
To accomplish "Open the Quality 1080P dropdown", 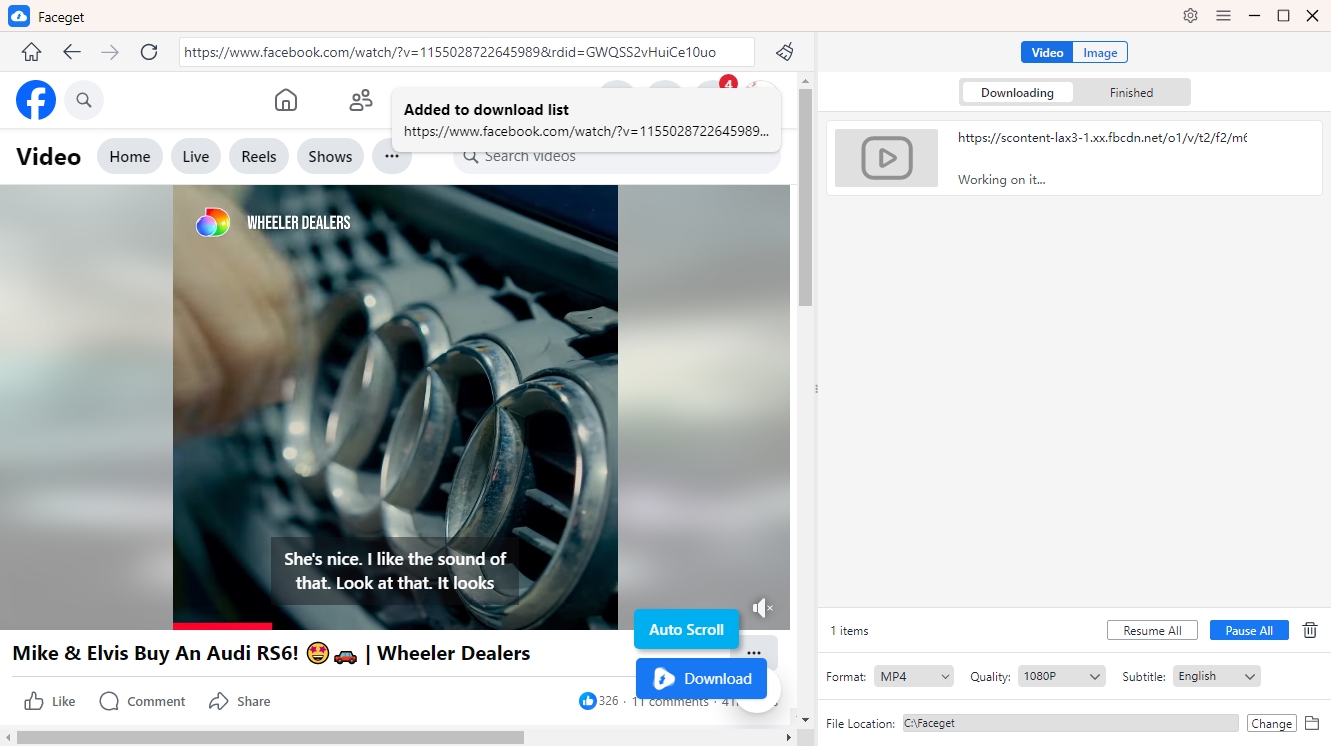I will point(1061,677).
